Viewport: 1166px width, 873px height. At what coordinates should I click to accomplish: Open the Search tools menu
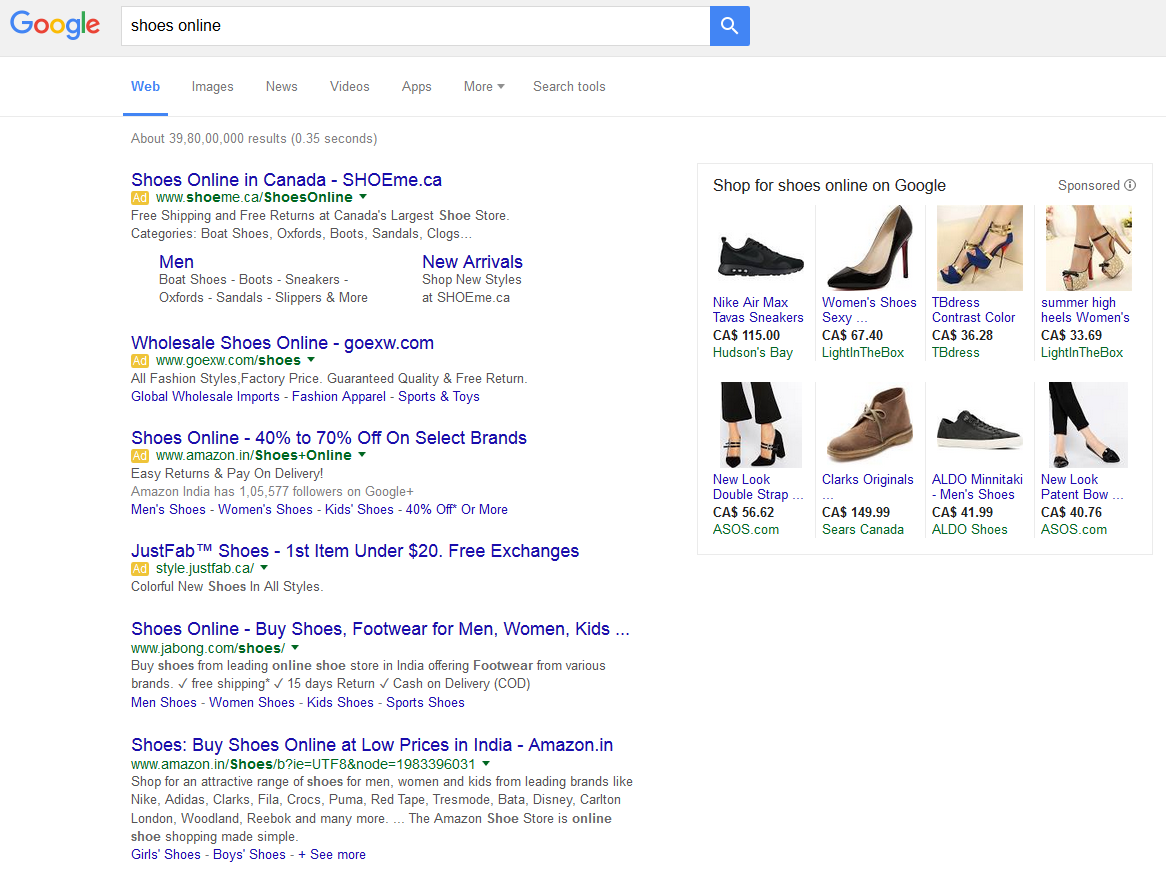click(569, 87)
